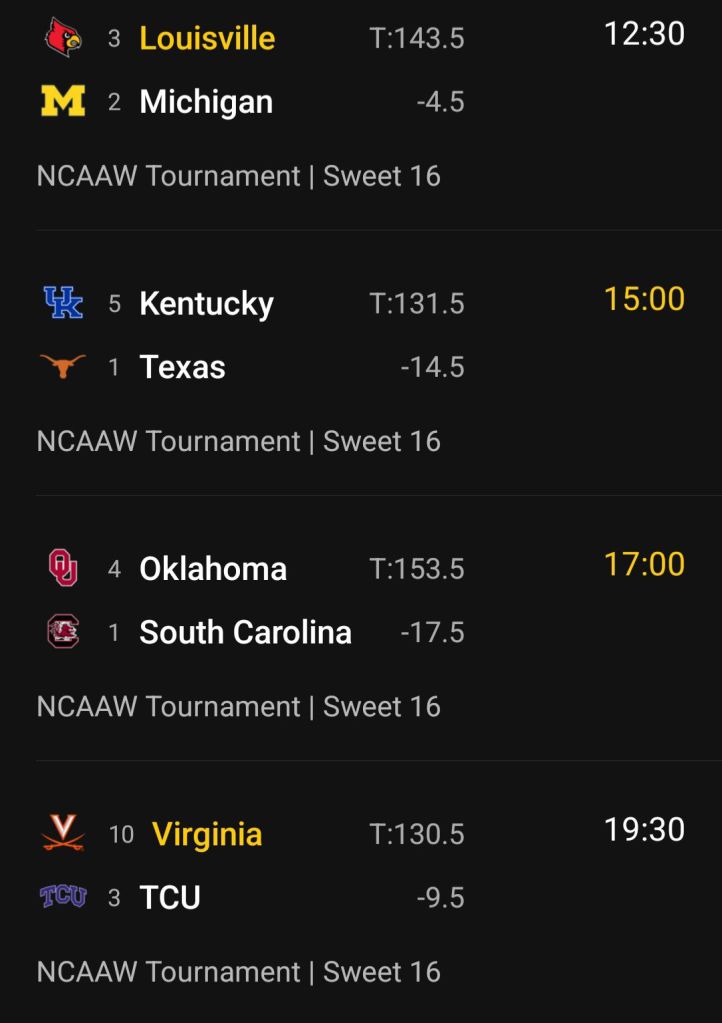The image size is (722, 1023).
Task: Open the Louisville team name
Action: tap(207, 38)
